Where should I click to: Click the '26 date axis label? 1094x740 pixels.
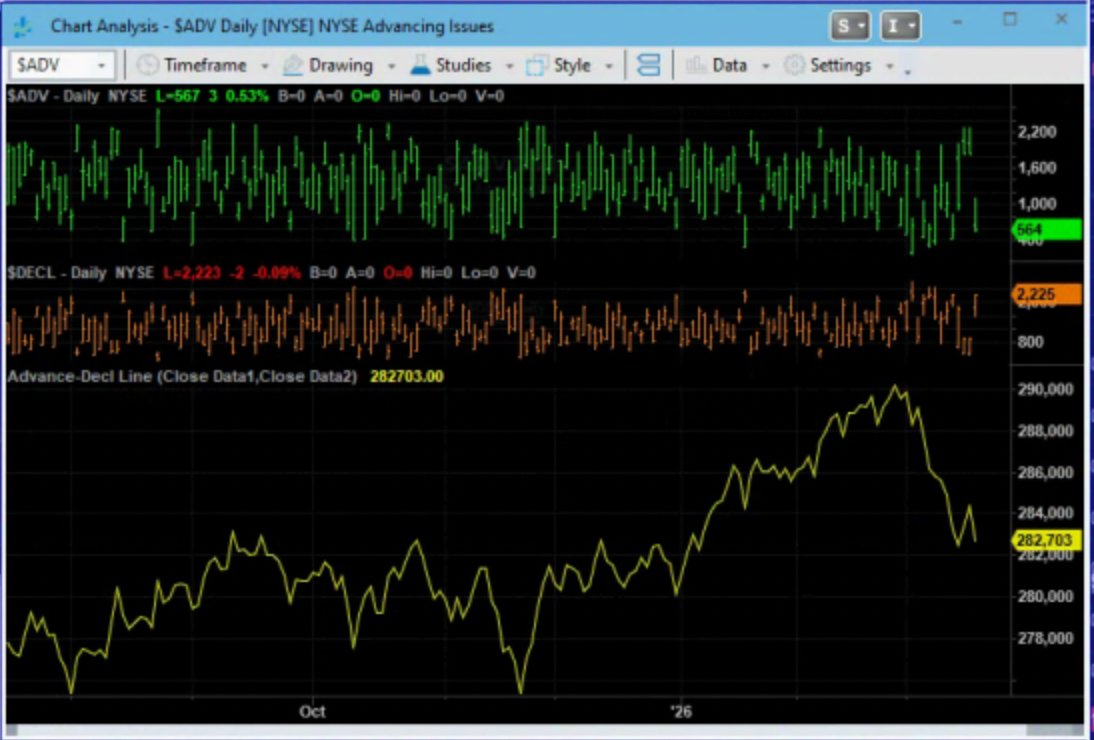coord(680,712)
